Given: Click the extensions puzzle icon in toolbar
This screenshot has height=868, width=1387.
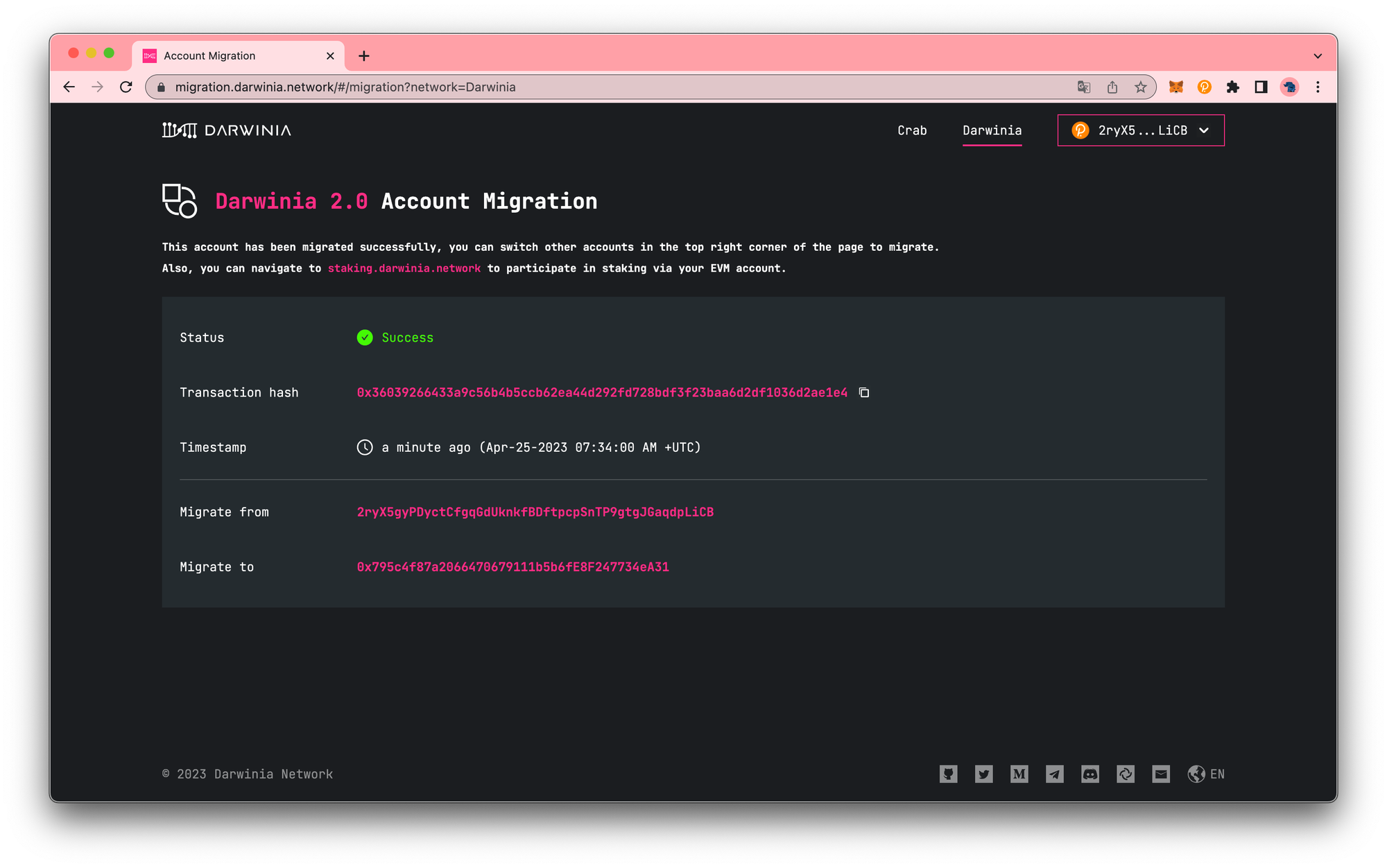Looking at the screenshot, I should (x=1232, y=87).
